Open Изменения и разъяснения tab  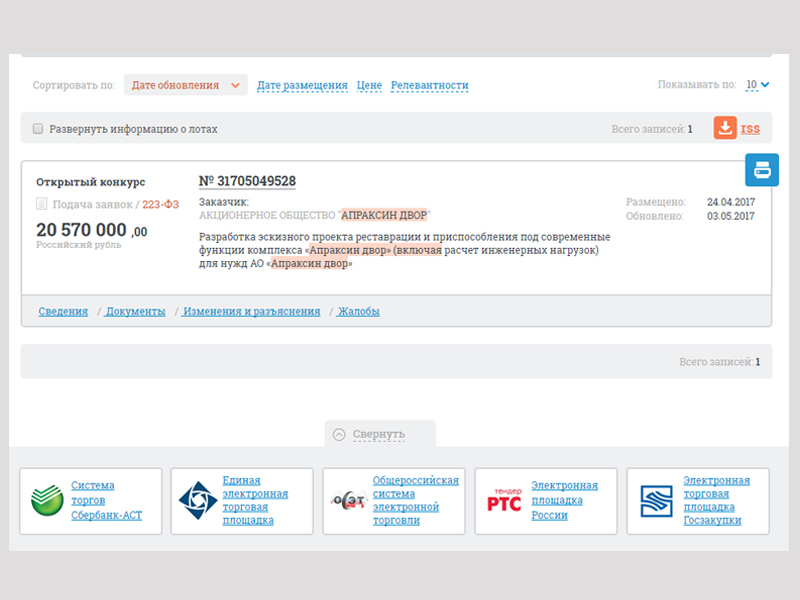click(252, 311)
